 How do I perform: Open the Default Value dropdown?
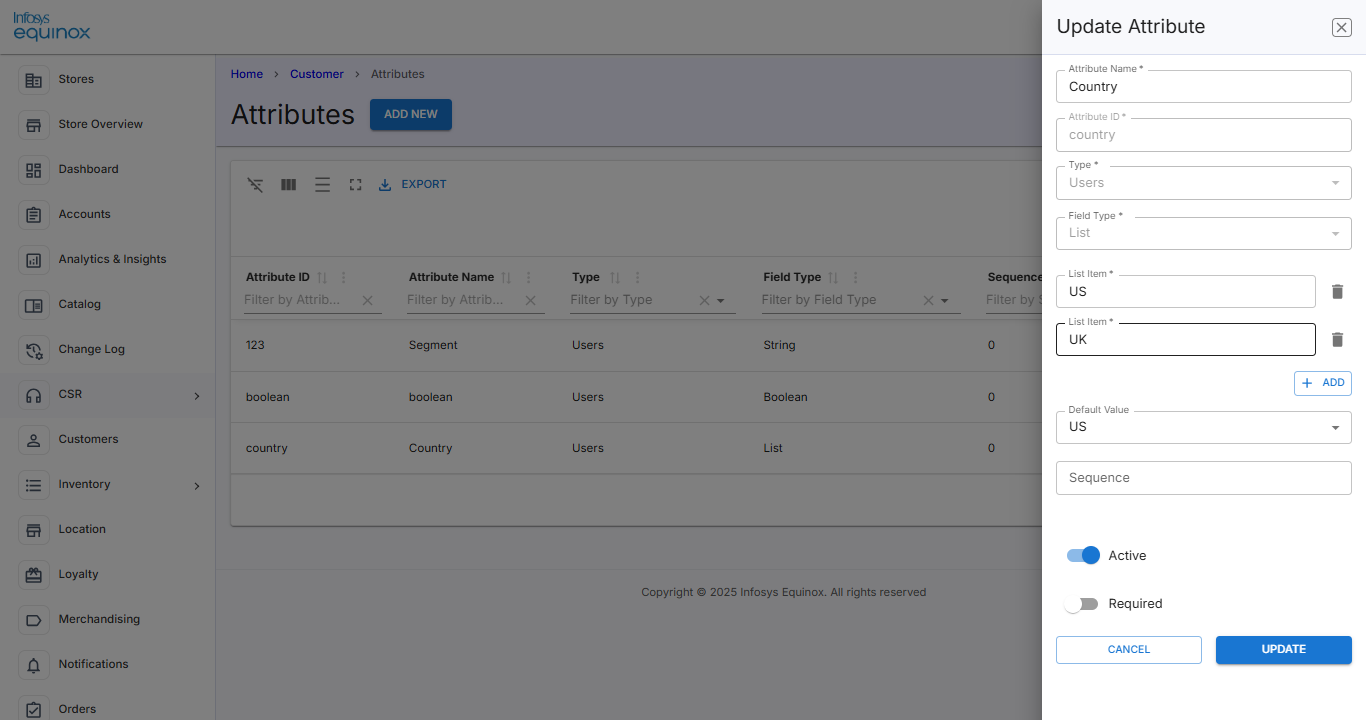click(x=1204, y=427)
